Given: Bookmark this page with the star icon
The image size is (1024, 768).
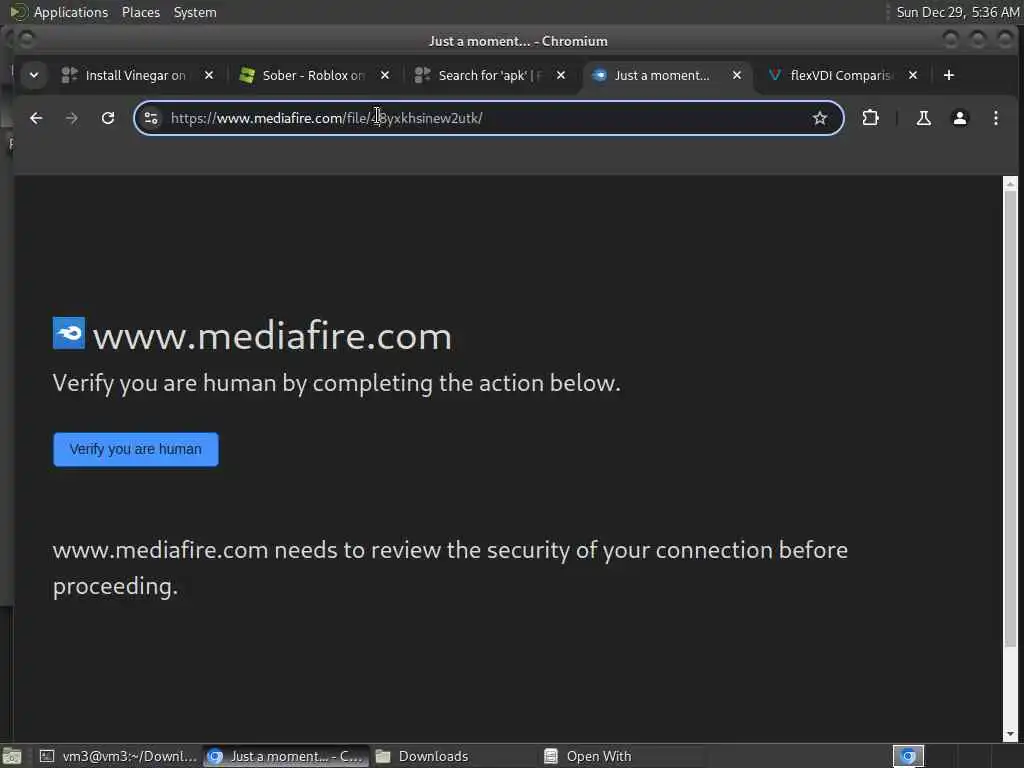Looking at the screenshot, I should (820, 118).
